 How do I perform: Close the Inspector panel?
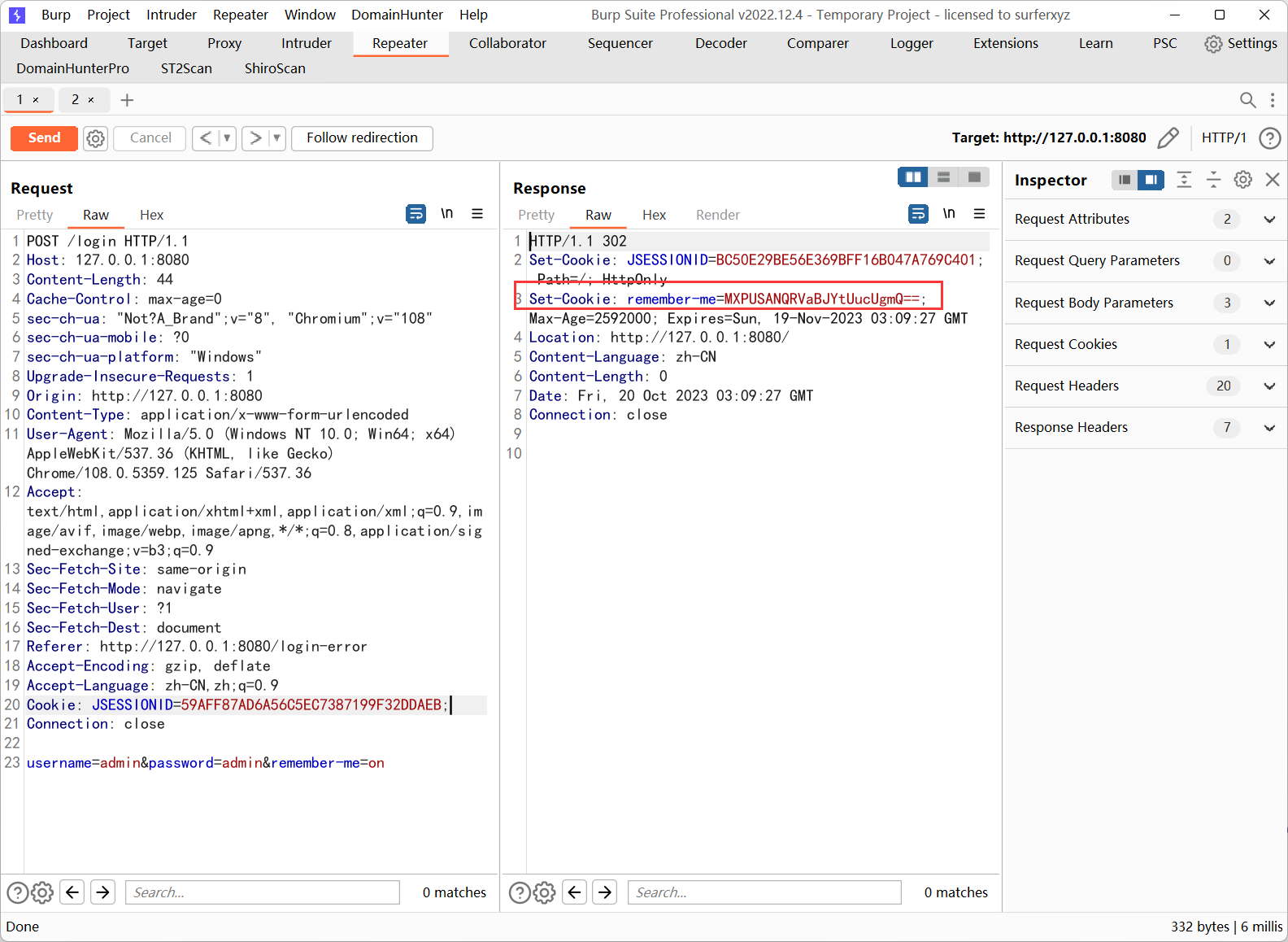tap(1273, 180)
